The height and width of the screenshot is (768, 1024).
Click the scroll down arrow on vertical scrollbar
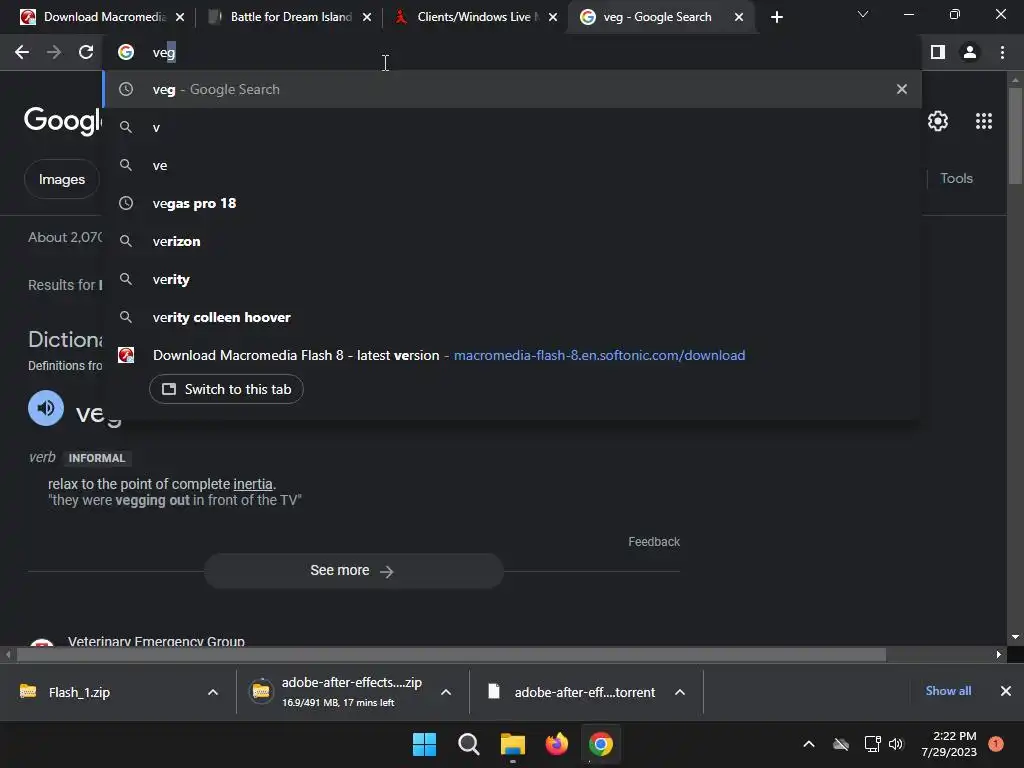point(1015,637)
